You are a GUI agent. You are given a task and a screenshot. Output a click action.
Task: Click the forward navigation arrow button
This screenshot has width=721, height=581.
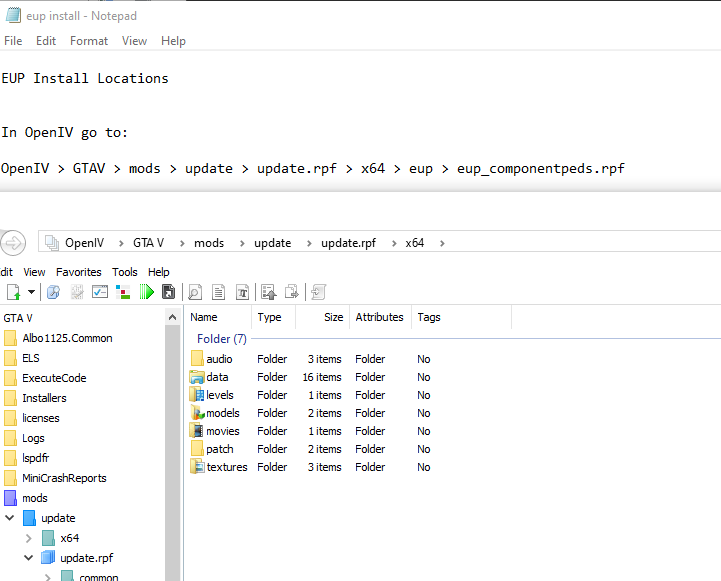tap(13, 243)
